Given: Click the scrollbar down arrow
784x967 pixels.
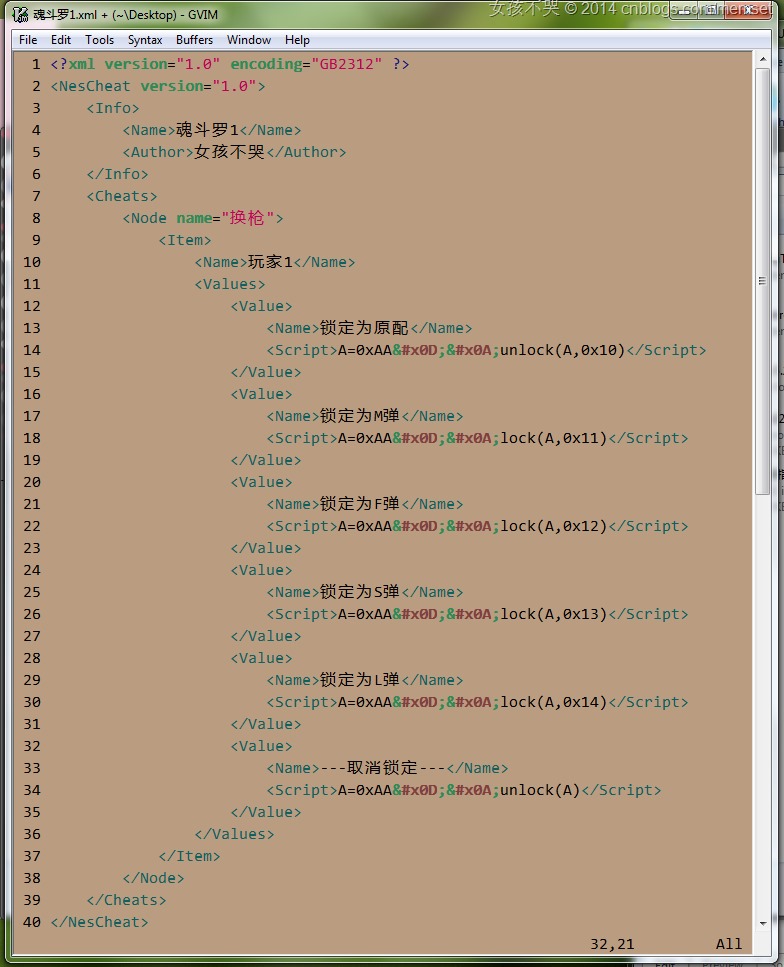Looking at the screenshot, I should (762, 924).
